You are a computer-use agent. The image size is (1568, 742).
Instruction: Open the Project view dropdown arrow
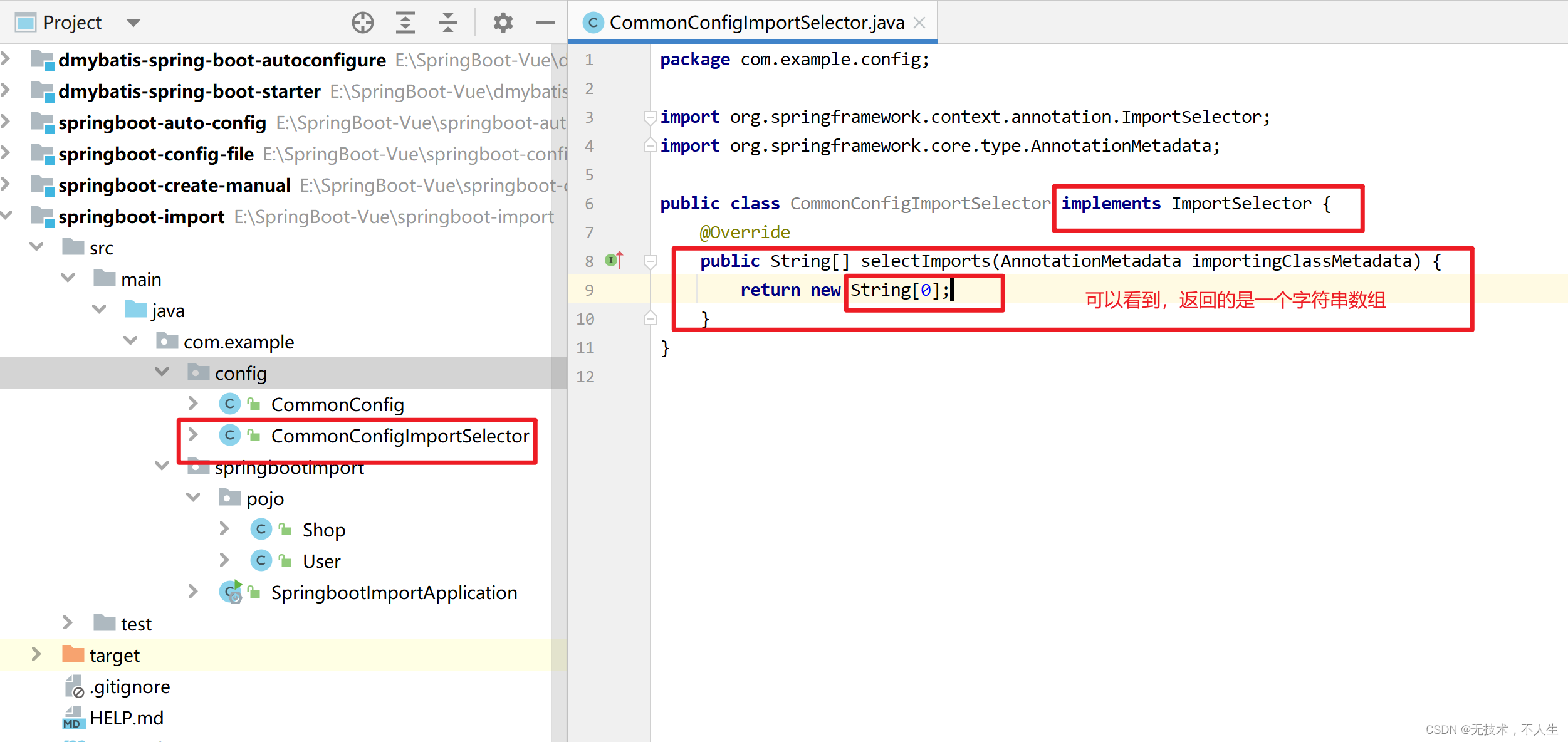[133, 23]
